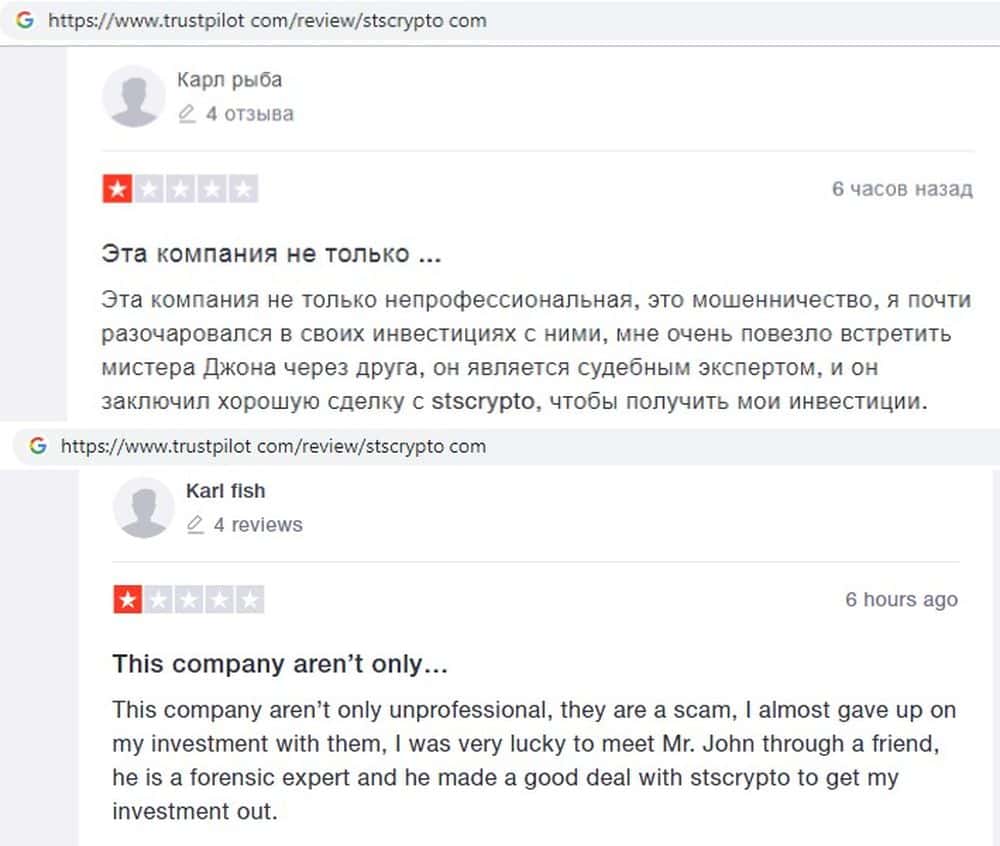Viewport: 1000px width, 846px height.
Task: Click the avatar next to Карл рыба
Action: tap(133, 96)
